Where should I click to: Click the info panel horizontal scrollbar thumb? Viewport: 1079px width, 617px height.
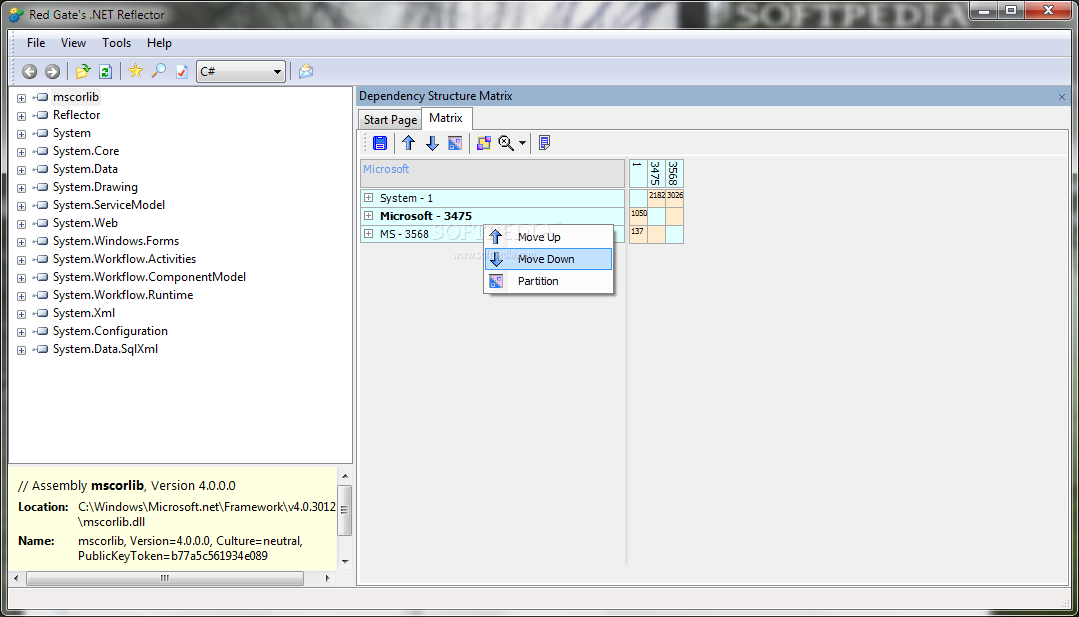(x=164, y=578)
